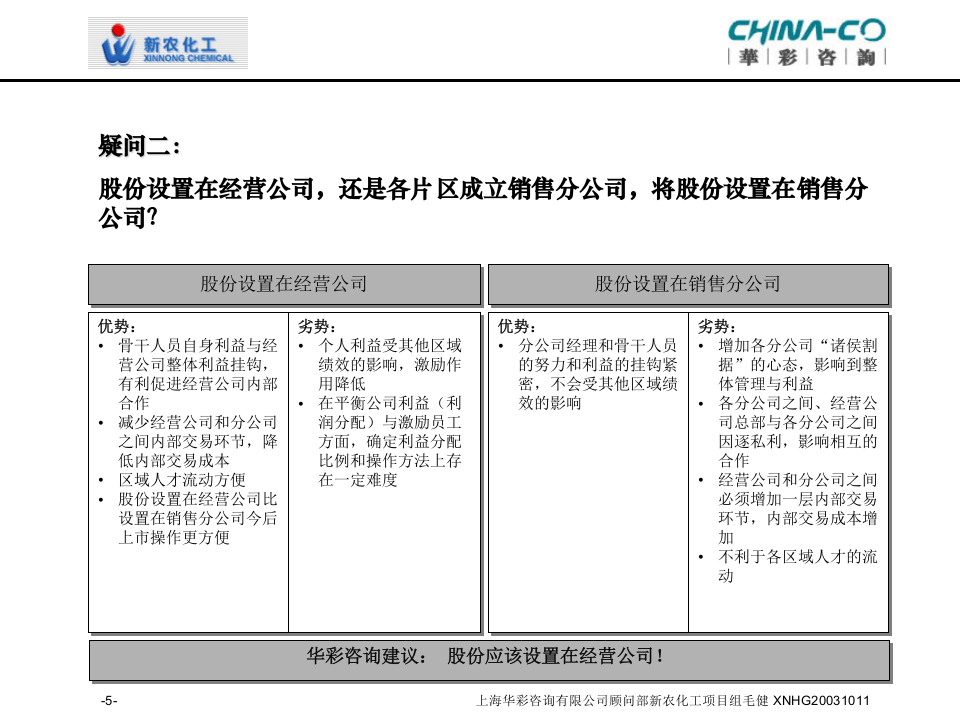Click bullet text 个人利益受其他区域绩效的影响
960x720 pixels.
pyautogui.click(x=390, y=365)
